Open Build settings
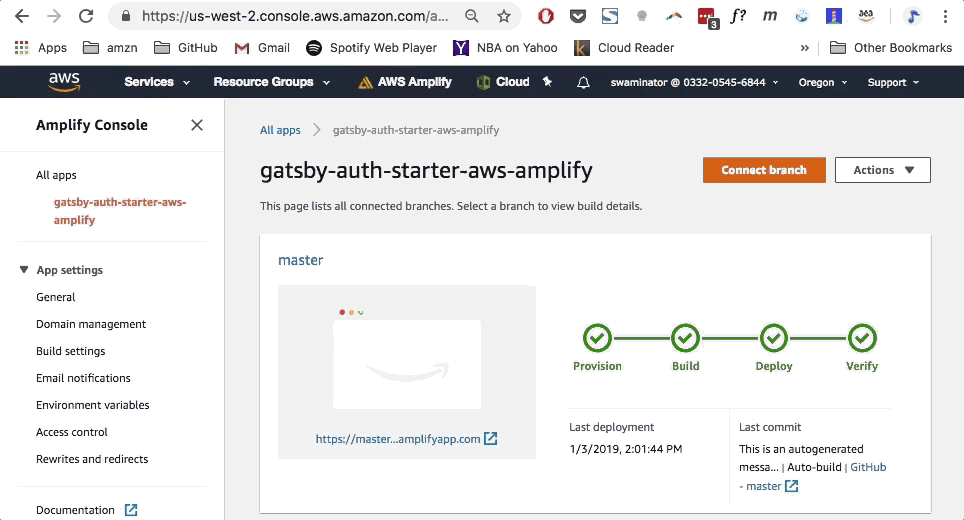Image resolution: width=964 pixels, height=520 pixels. pos(71,351)
